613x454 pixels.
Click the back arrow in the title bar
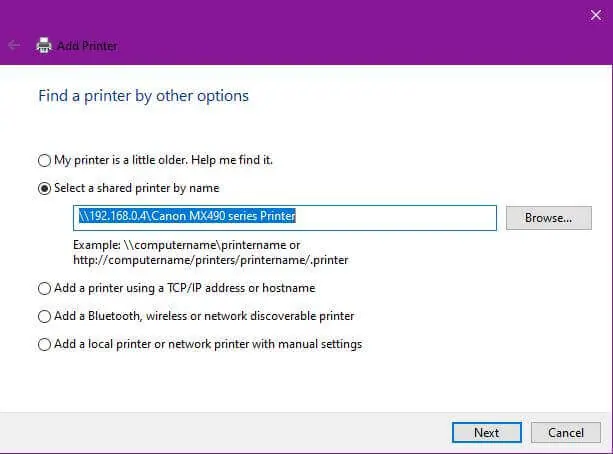click(x=14, y=45)
